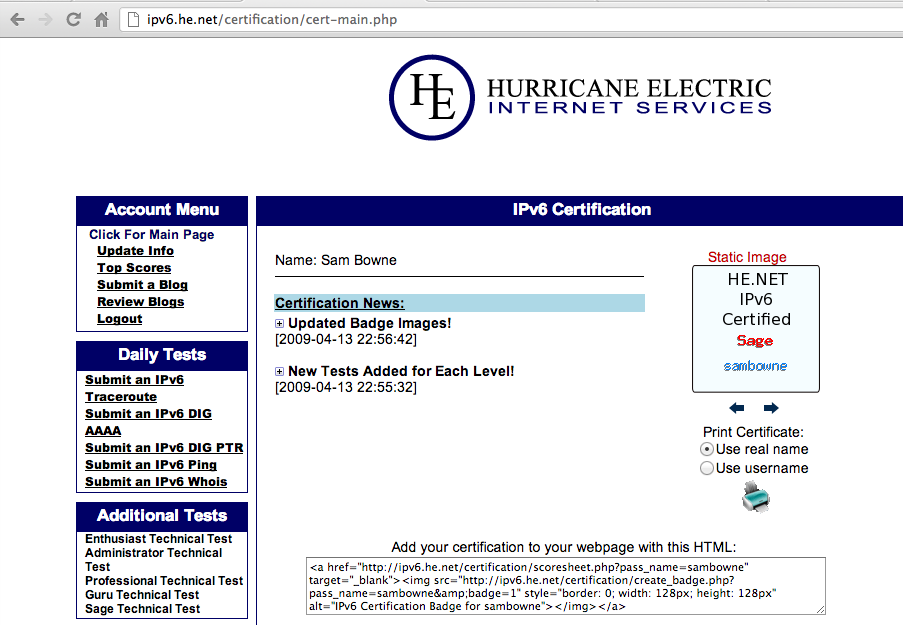The image size is (903, 625).
Task: Reload the page with the refresh icon
Action: click(x=73, y=20)
